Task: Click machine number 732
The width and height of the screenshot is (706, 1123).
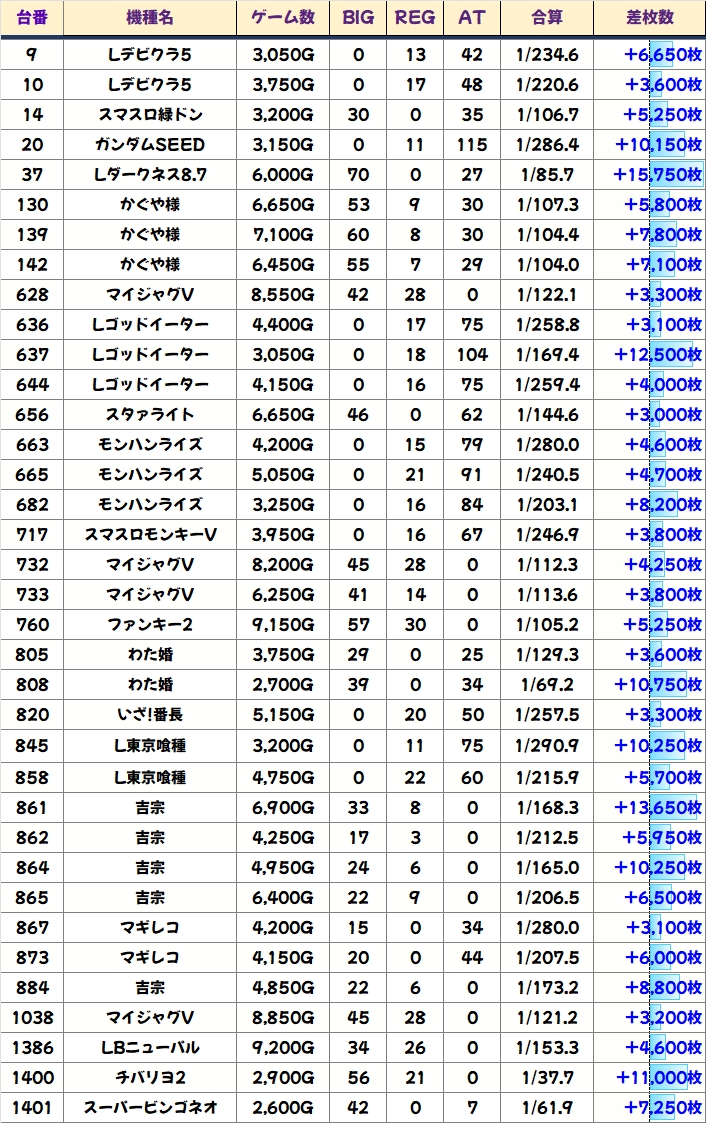Action: [x=32, y=565]
